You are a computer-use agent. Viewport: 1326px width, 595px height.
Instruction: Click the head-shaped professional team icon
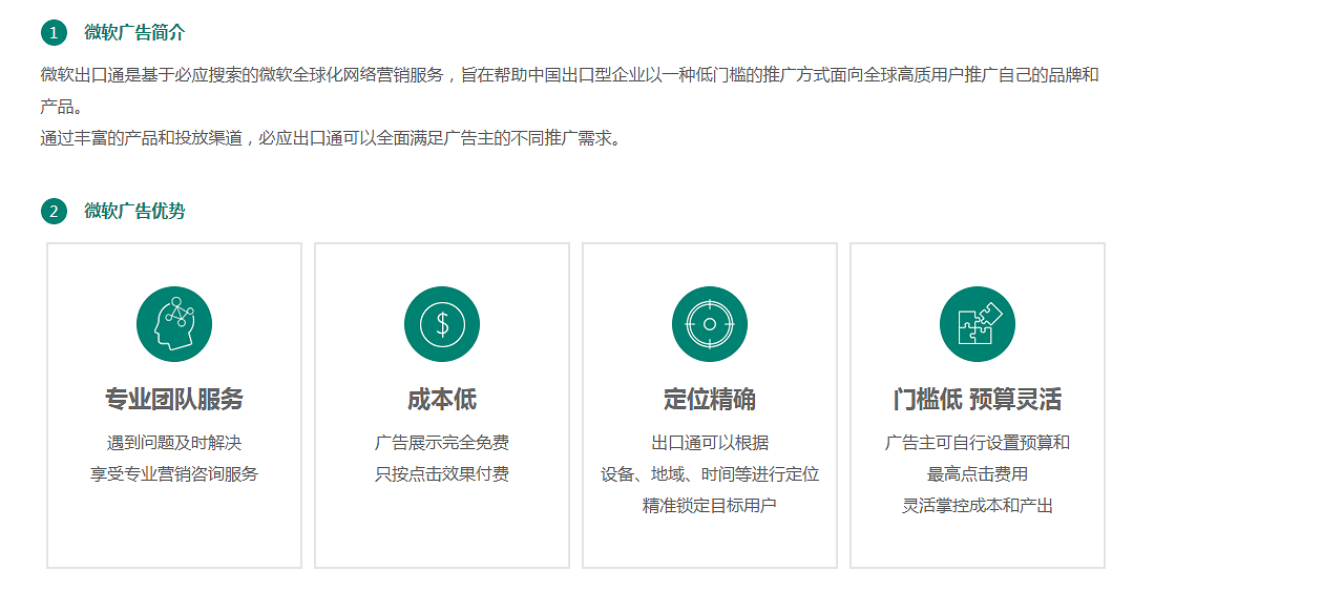point(174,324)
